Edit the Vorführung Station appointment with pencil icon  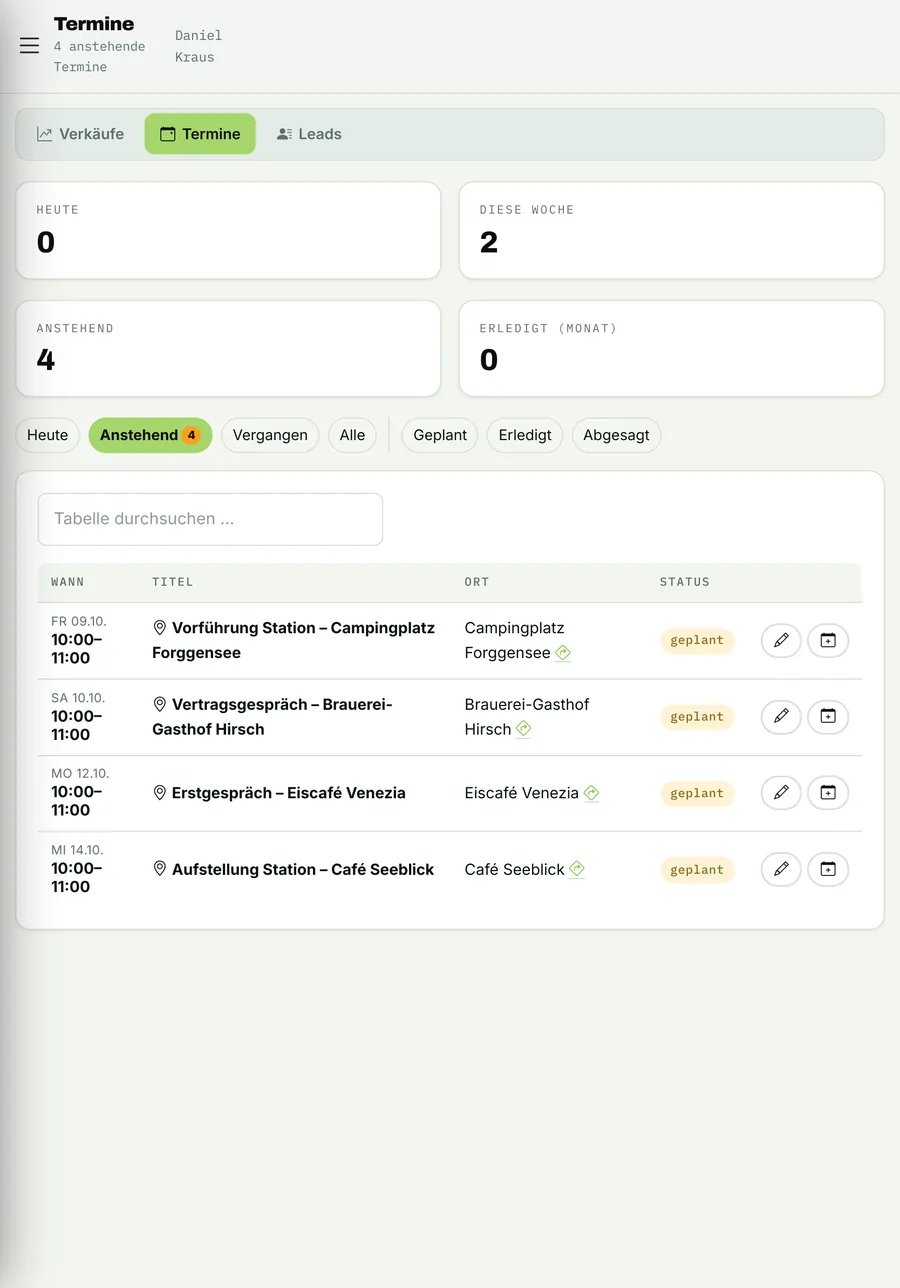pyautogui.click(x=781, y=641)
